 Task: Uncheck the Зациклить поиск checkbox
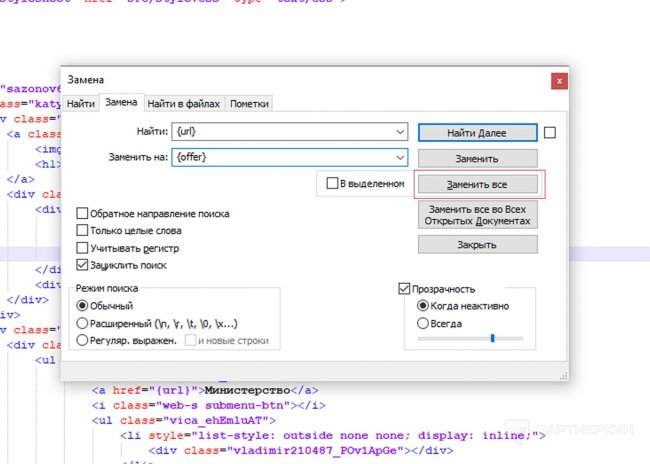click(x=82, y=265)
